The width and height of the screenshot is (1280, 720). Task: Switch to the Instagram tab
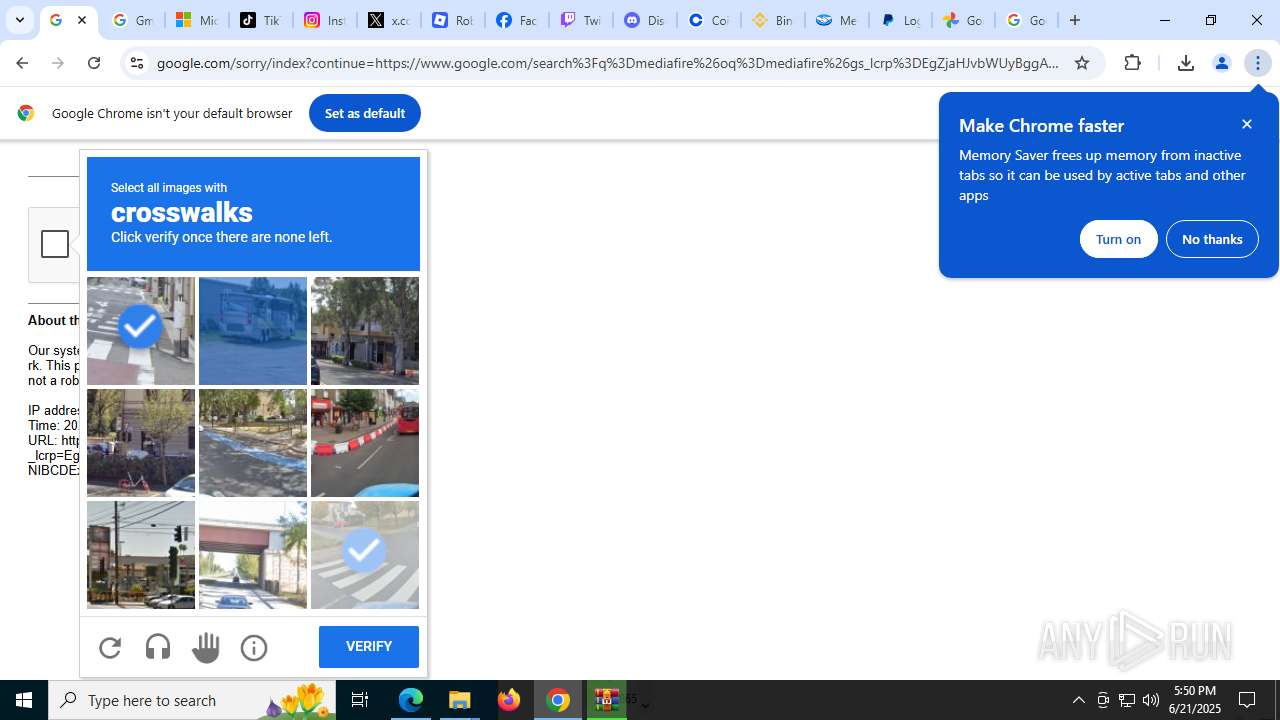(x=324, y=20)
